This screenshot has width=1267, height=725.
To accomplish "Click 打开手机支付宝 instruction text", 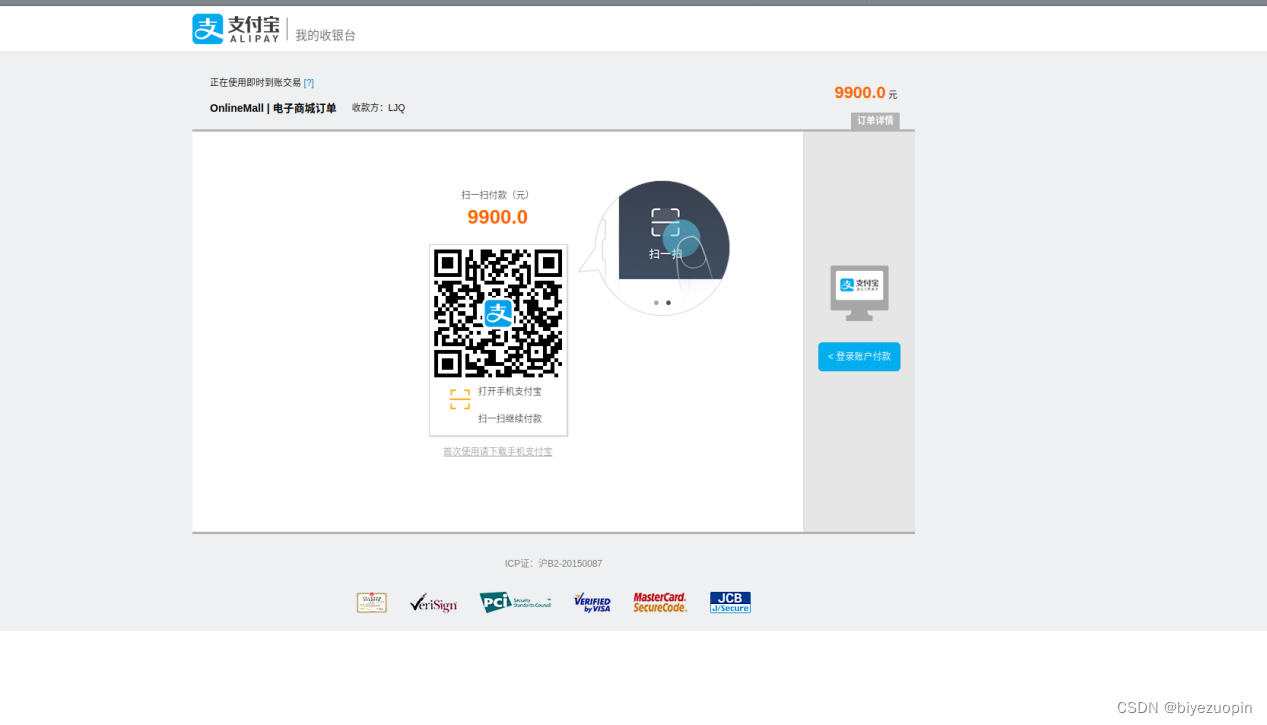I will pyautogui.click(x=510, y=392).
